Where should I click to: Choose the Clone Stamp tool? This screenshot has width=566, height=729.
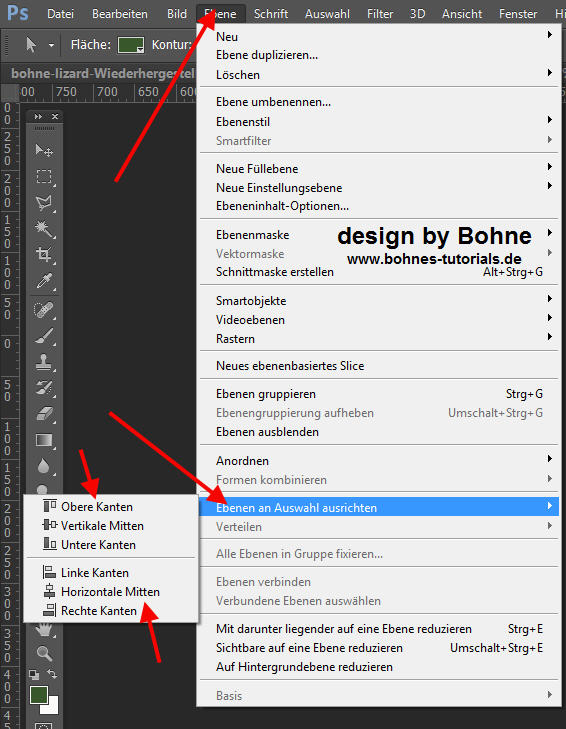(x=44, y=362)
